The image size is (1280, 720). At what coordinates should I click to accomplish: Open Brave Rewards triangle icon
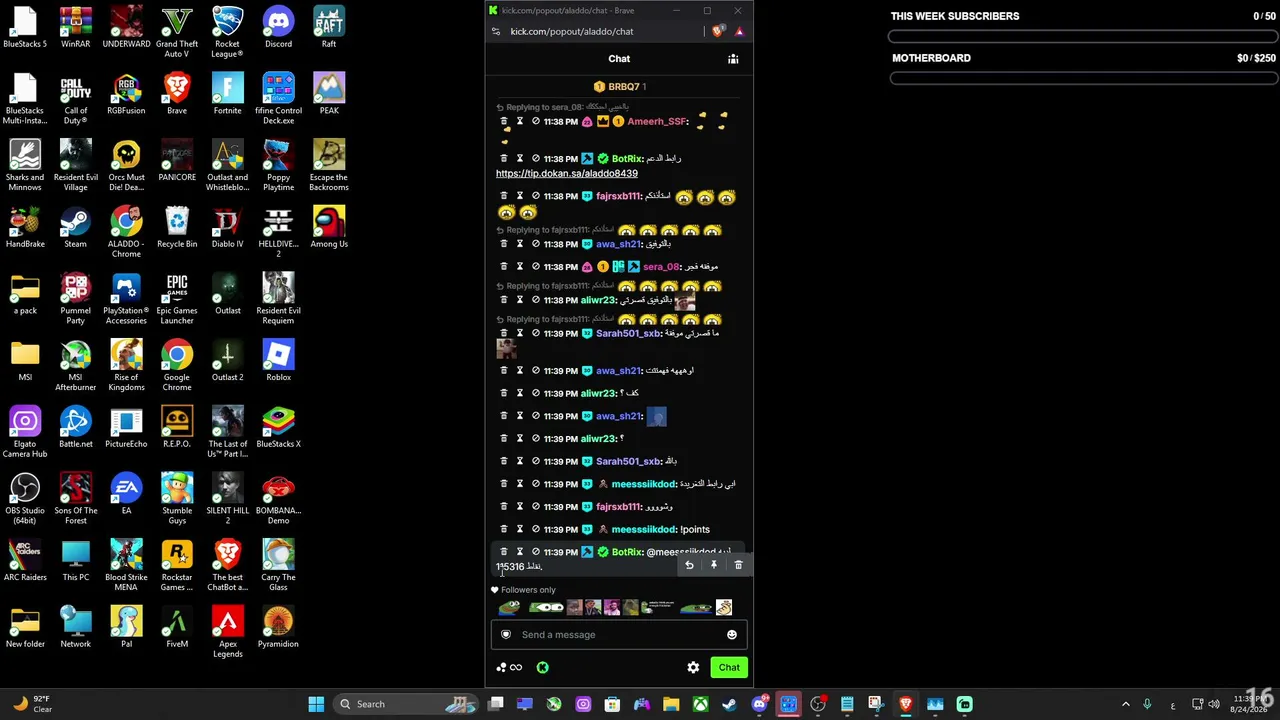coord(739,31)
